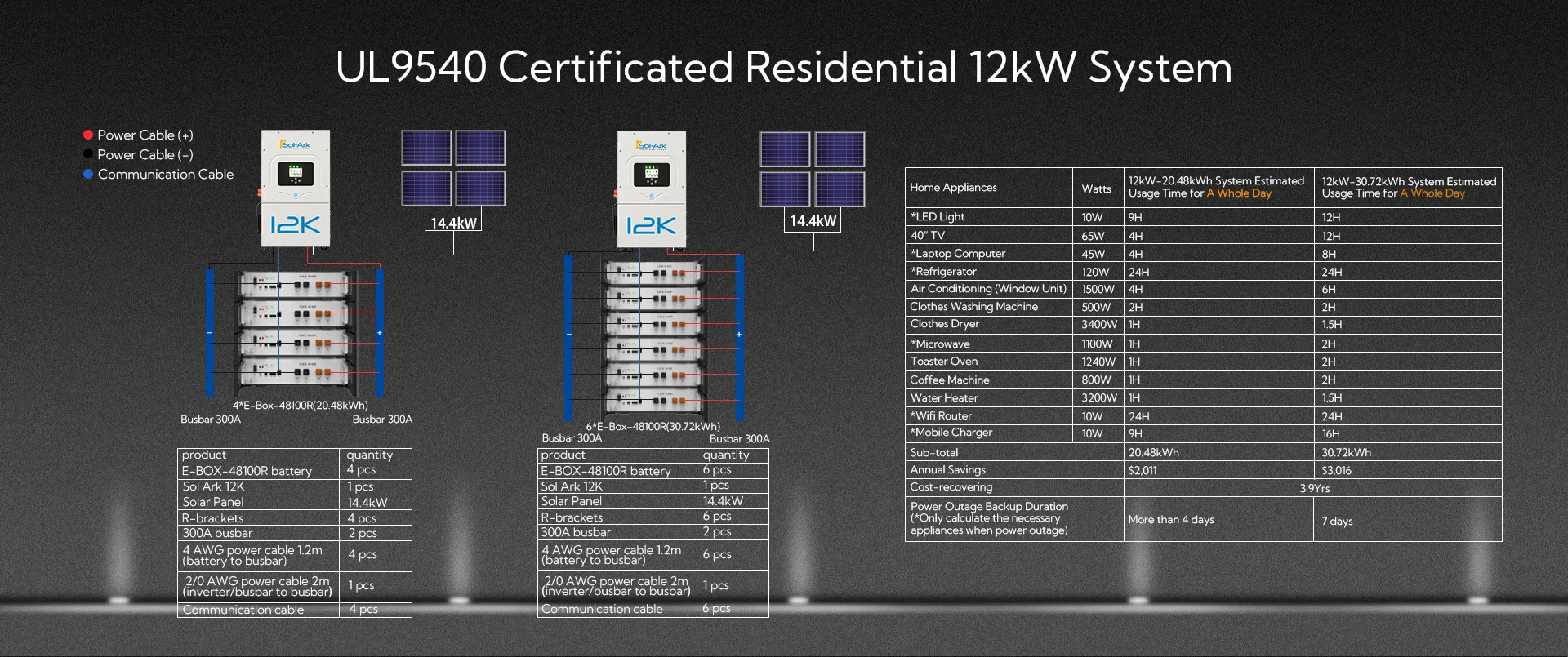Click the '4 pcs' quantity for E-BOX-48100R battery
Screen dimensions: 1568x657
[361, 470]
